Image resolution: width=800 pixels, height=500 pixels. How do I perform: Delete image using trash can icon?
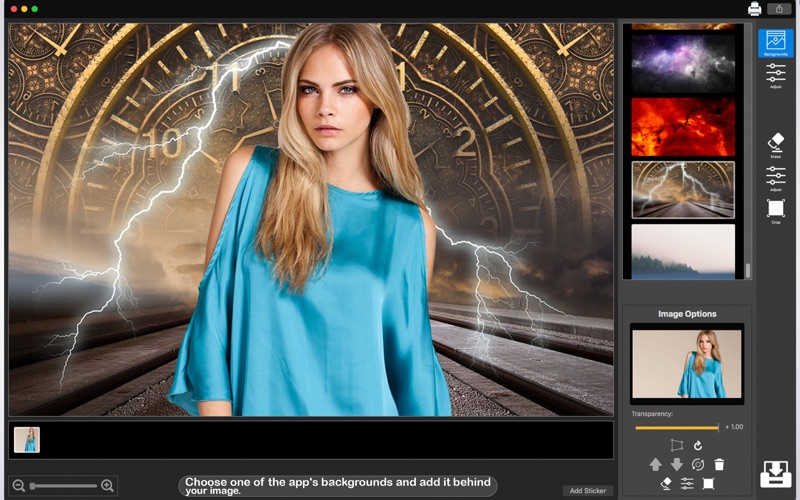(x=719, y=464)
